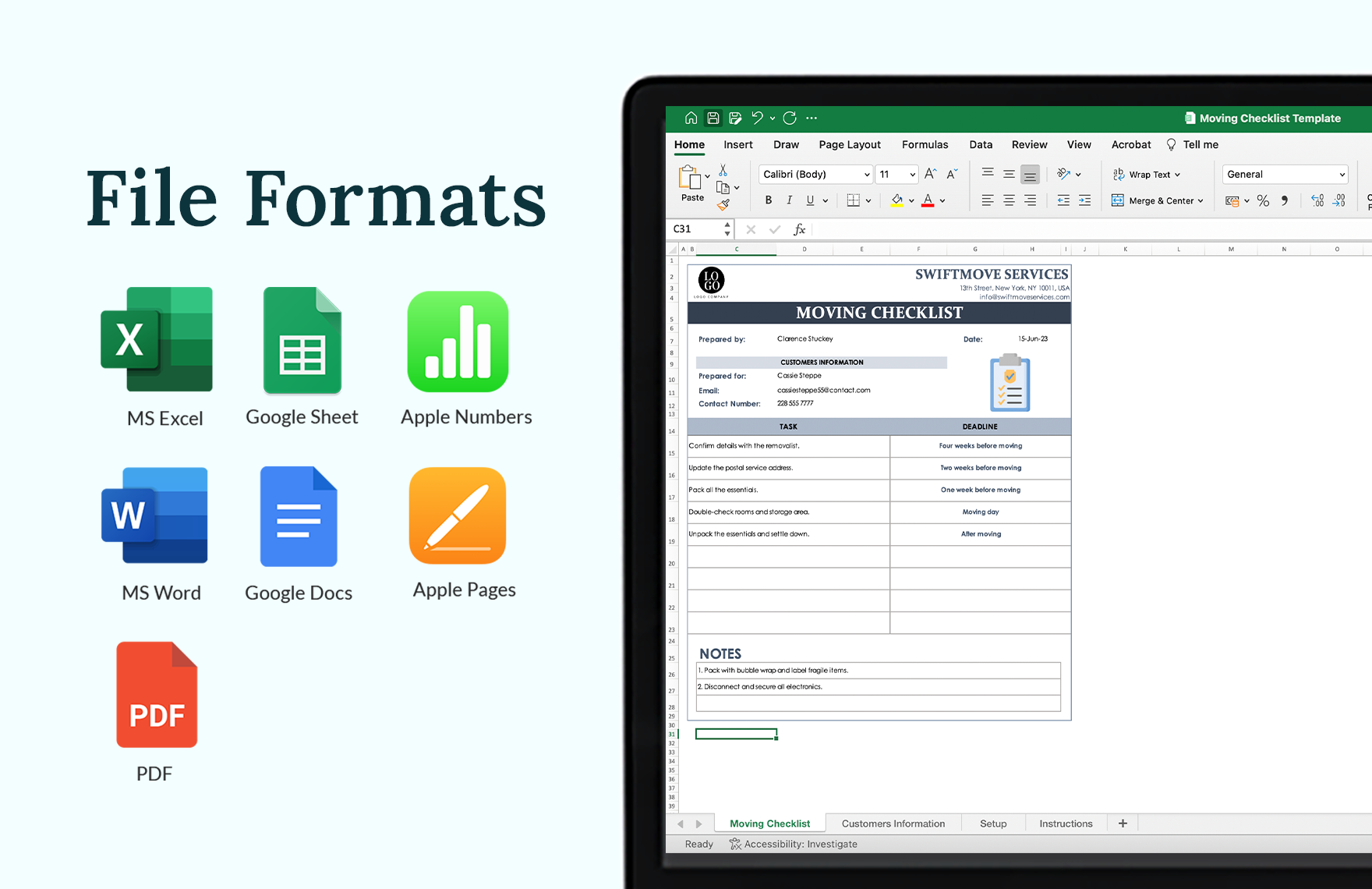
Task: Click the Insert Function fx icon
Action: pyautogui.click(x=799, y=229)
